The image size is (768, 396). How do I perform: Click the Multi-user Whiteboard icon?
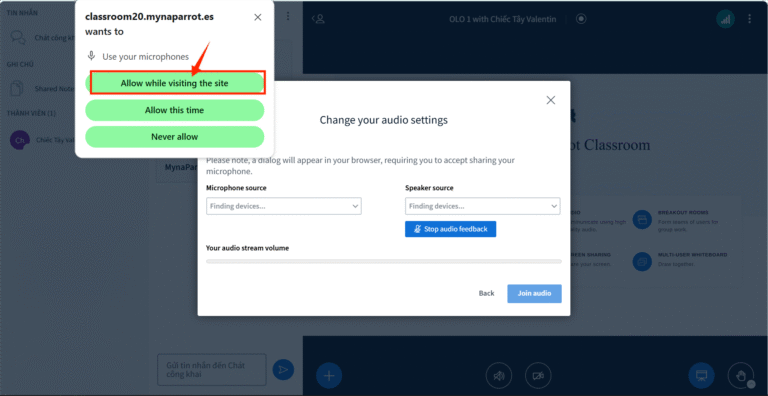[642, 261]
